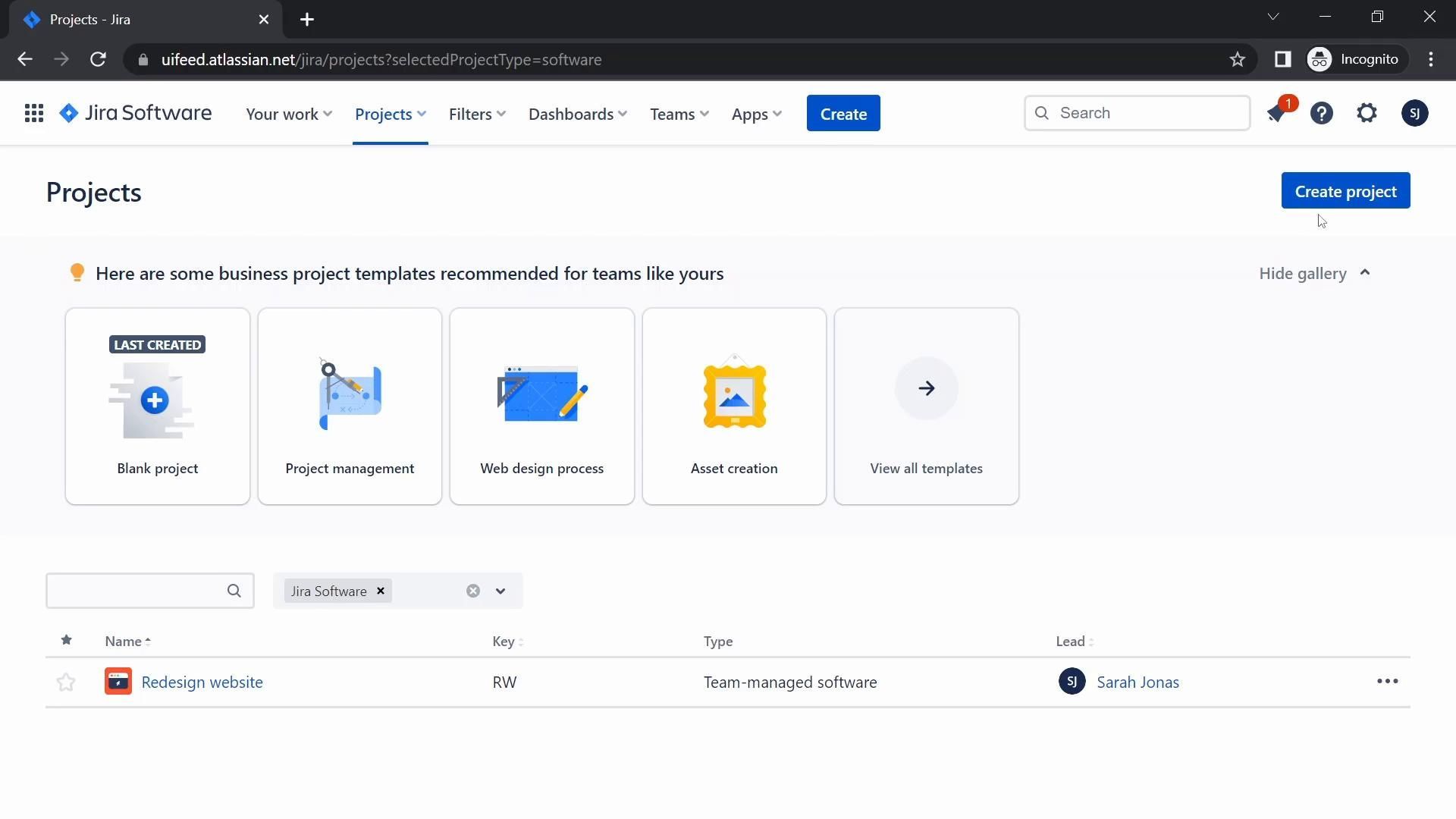Screen dimensions: 1456x819
Task: Open the notifications bell icon
Action: 1276,114
